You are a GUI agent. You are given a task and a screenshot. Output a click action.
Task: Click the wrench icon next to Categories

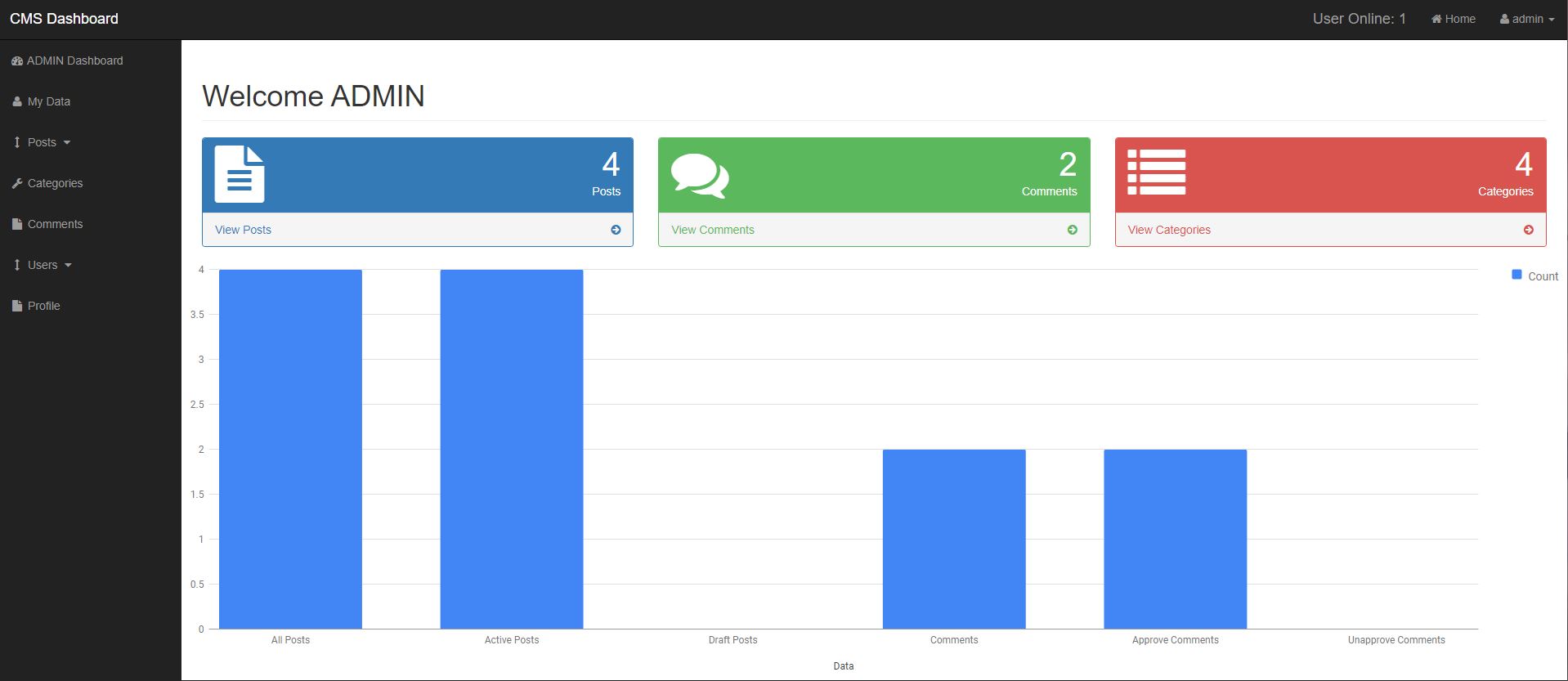click(x=17, y=183)
